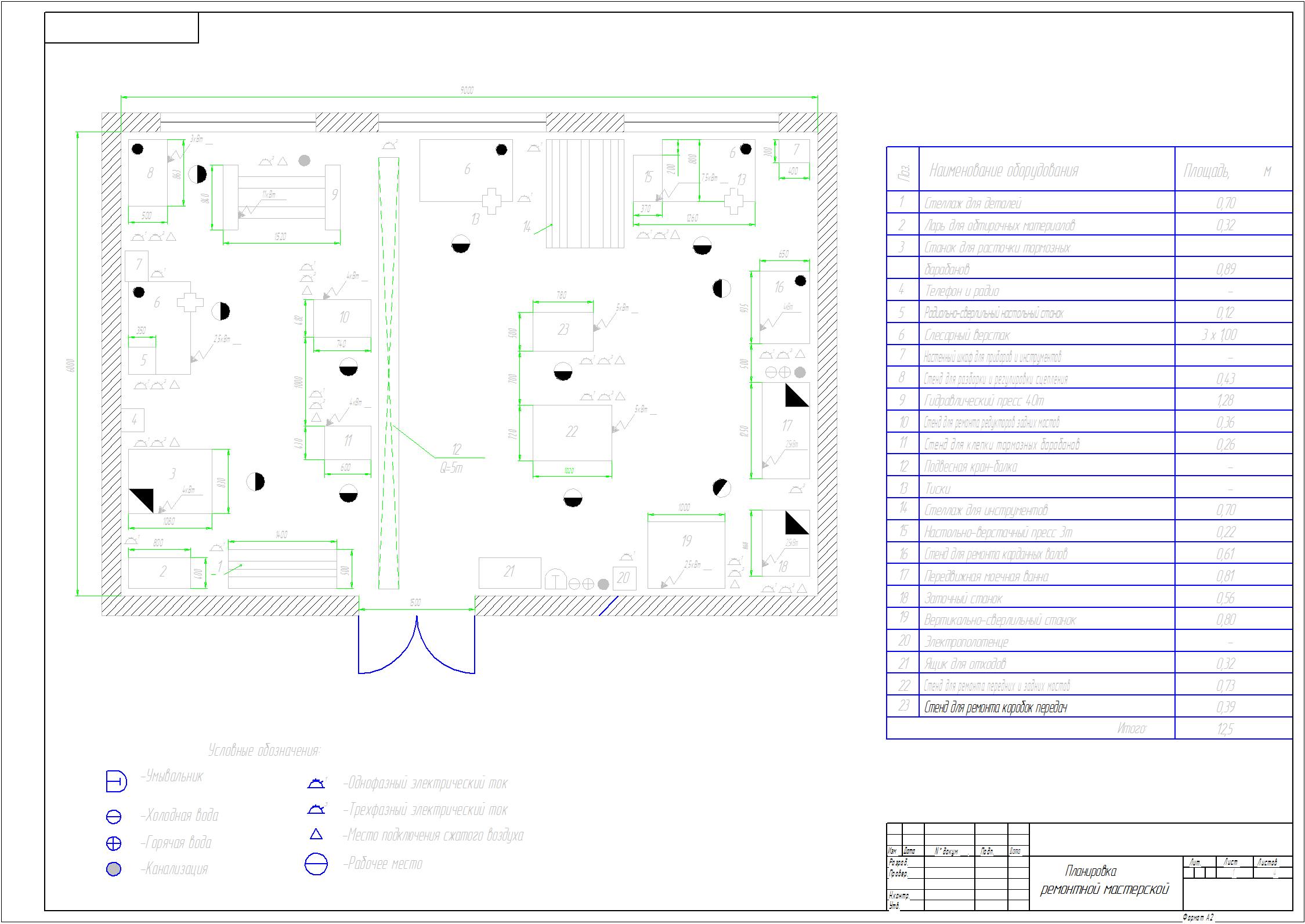Select the stand rectangle numbered 16

[x=785, y=307]
